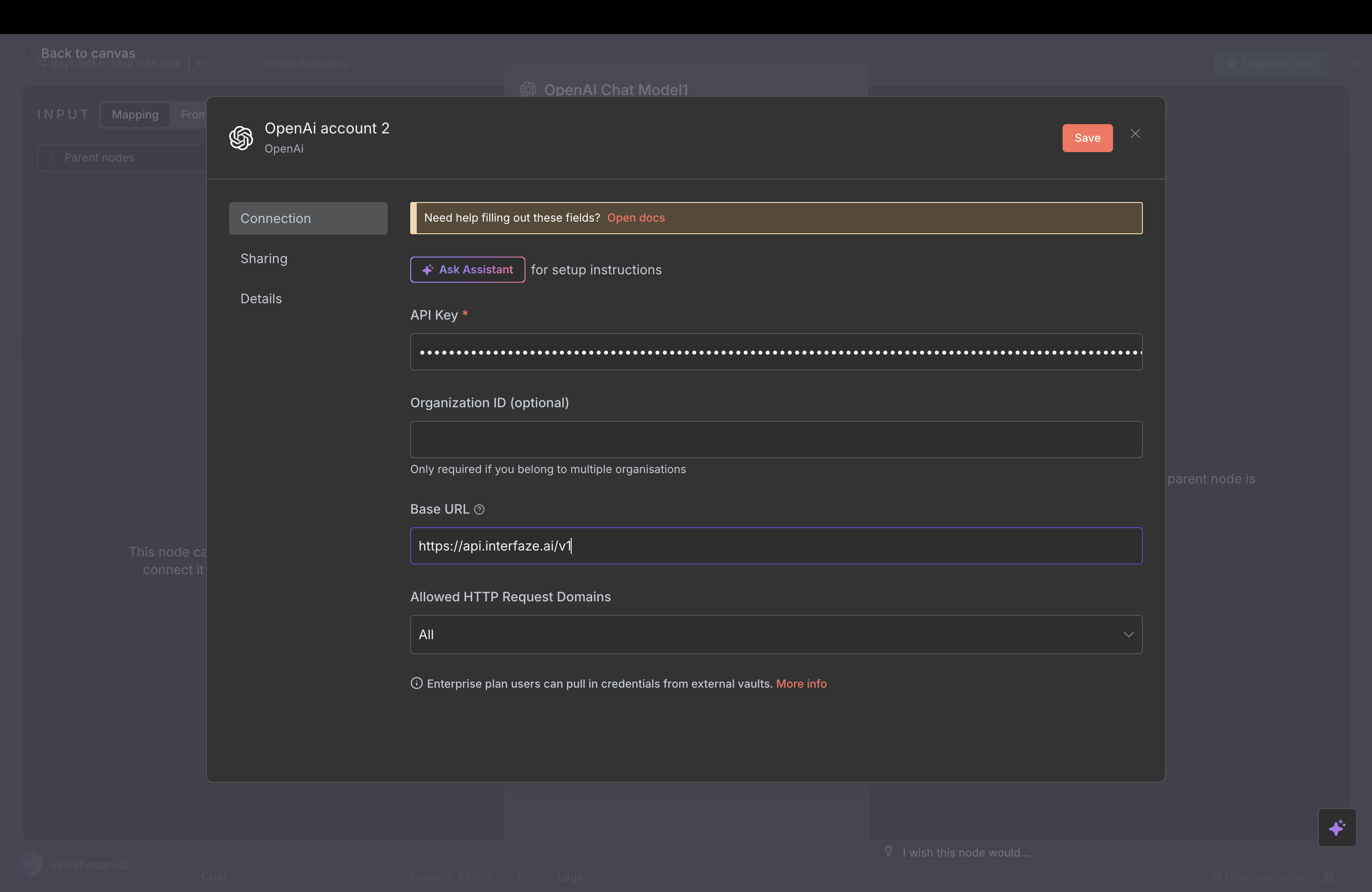Viewport: 1372px width, 892px height.
Task: Click the More info link about external vaults
Action: 802,683
